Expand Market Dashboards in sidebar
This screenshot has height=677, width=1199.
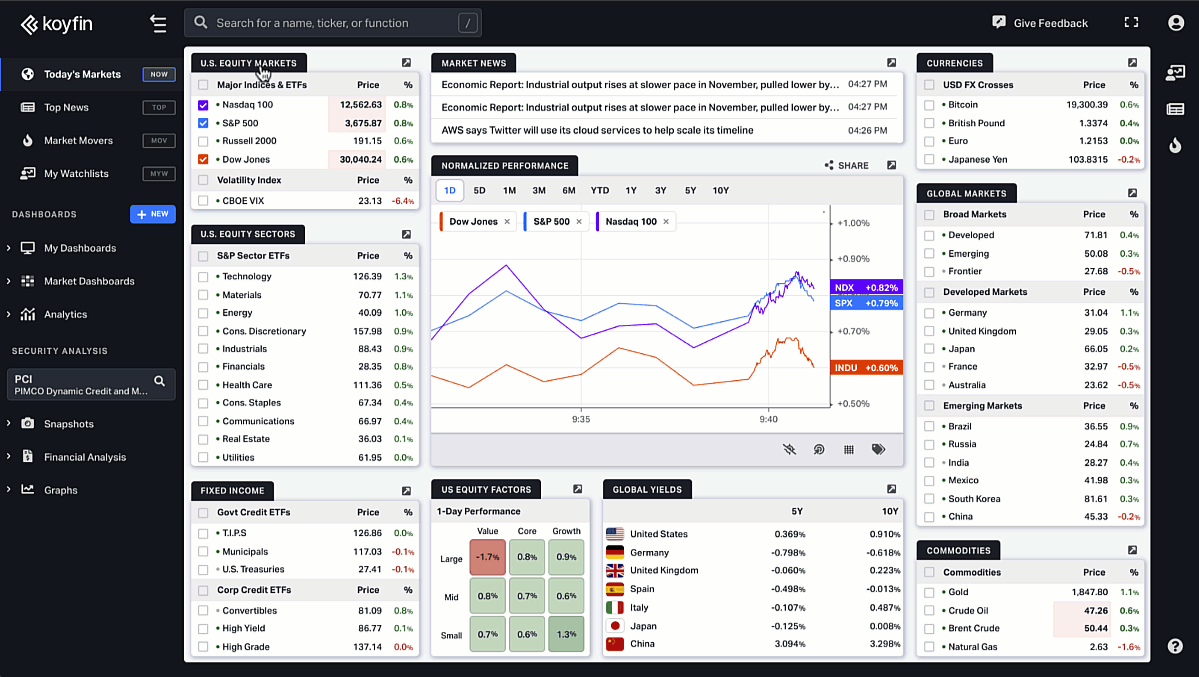pos(8,281)
